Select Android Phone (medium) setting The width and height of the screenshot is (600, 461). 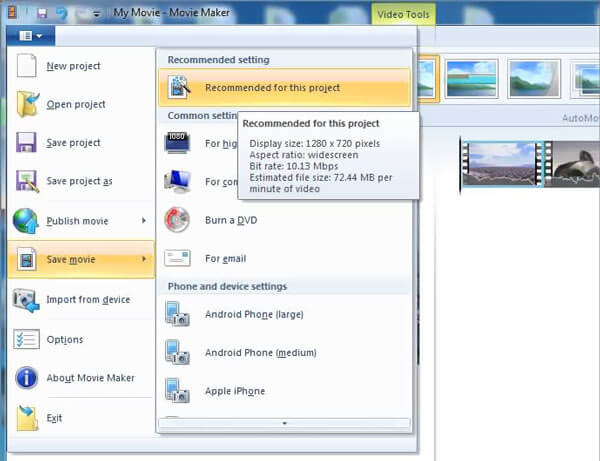284,352
